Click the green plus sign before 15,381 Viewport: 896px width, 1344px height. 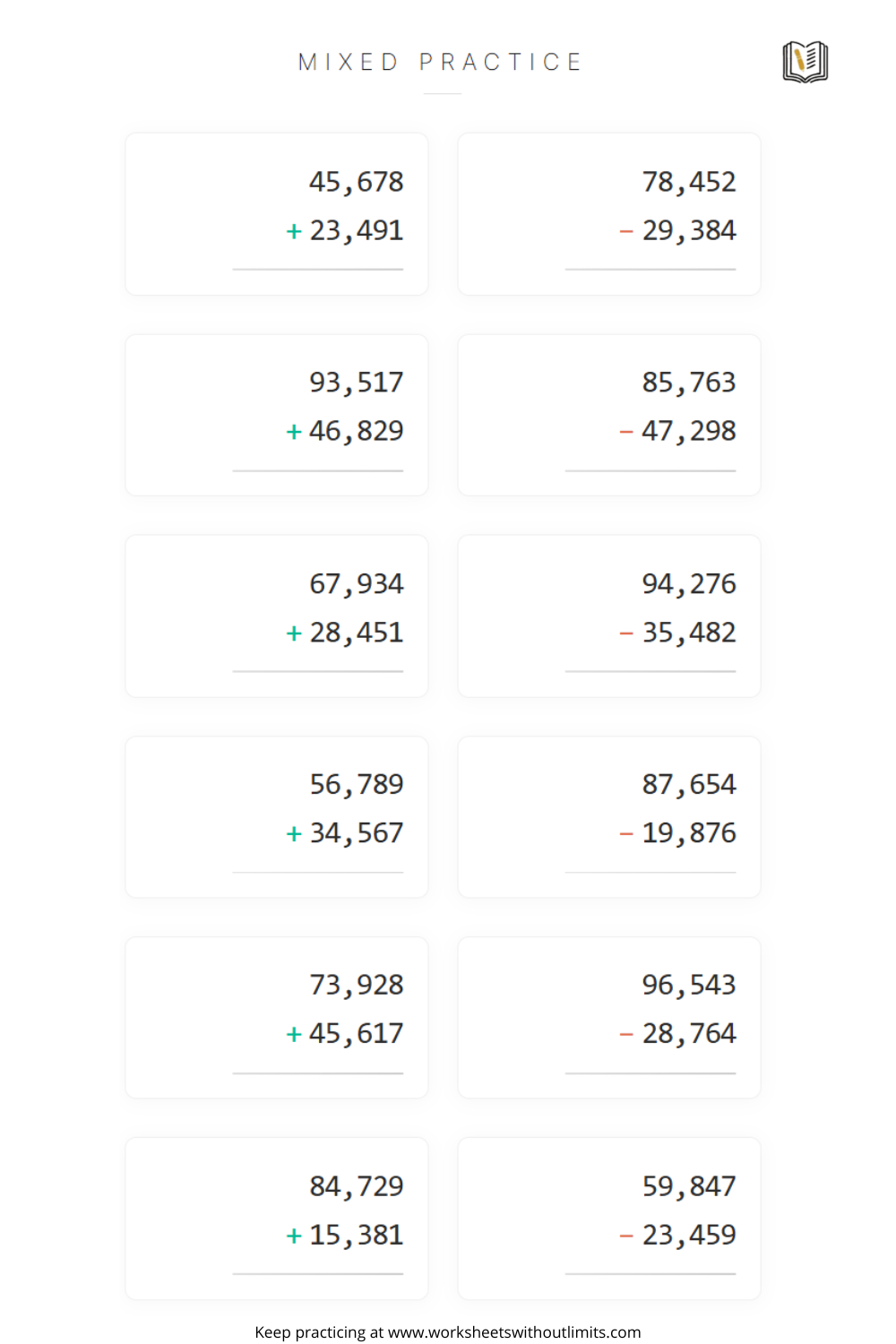294,1236
